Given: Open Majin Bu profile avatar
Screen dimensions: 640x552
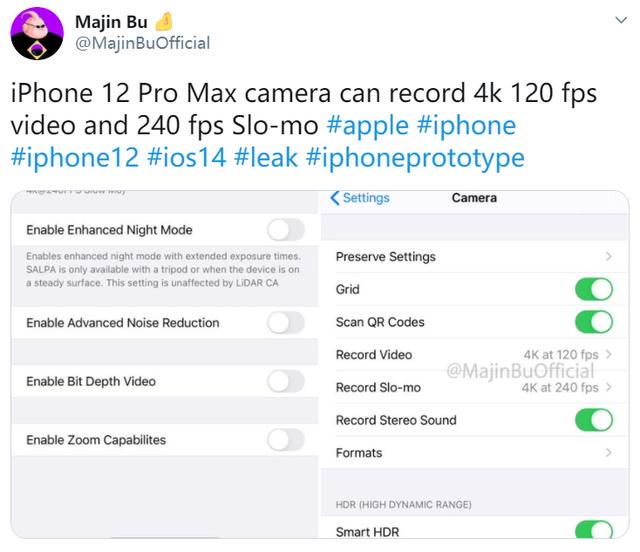Looking at the screenshot, I should pos(37,33).
